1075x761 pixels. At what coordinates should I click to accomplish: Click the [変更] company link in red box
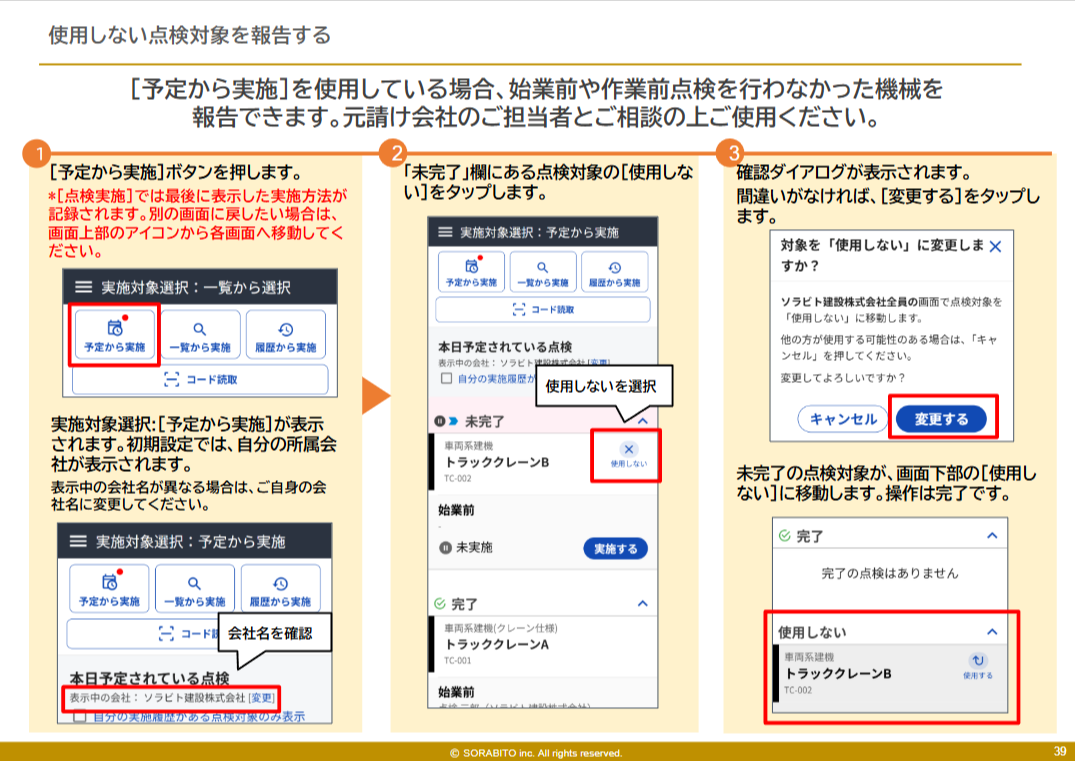261,696
